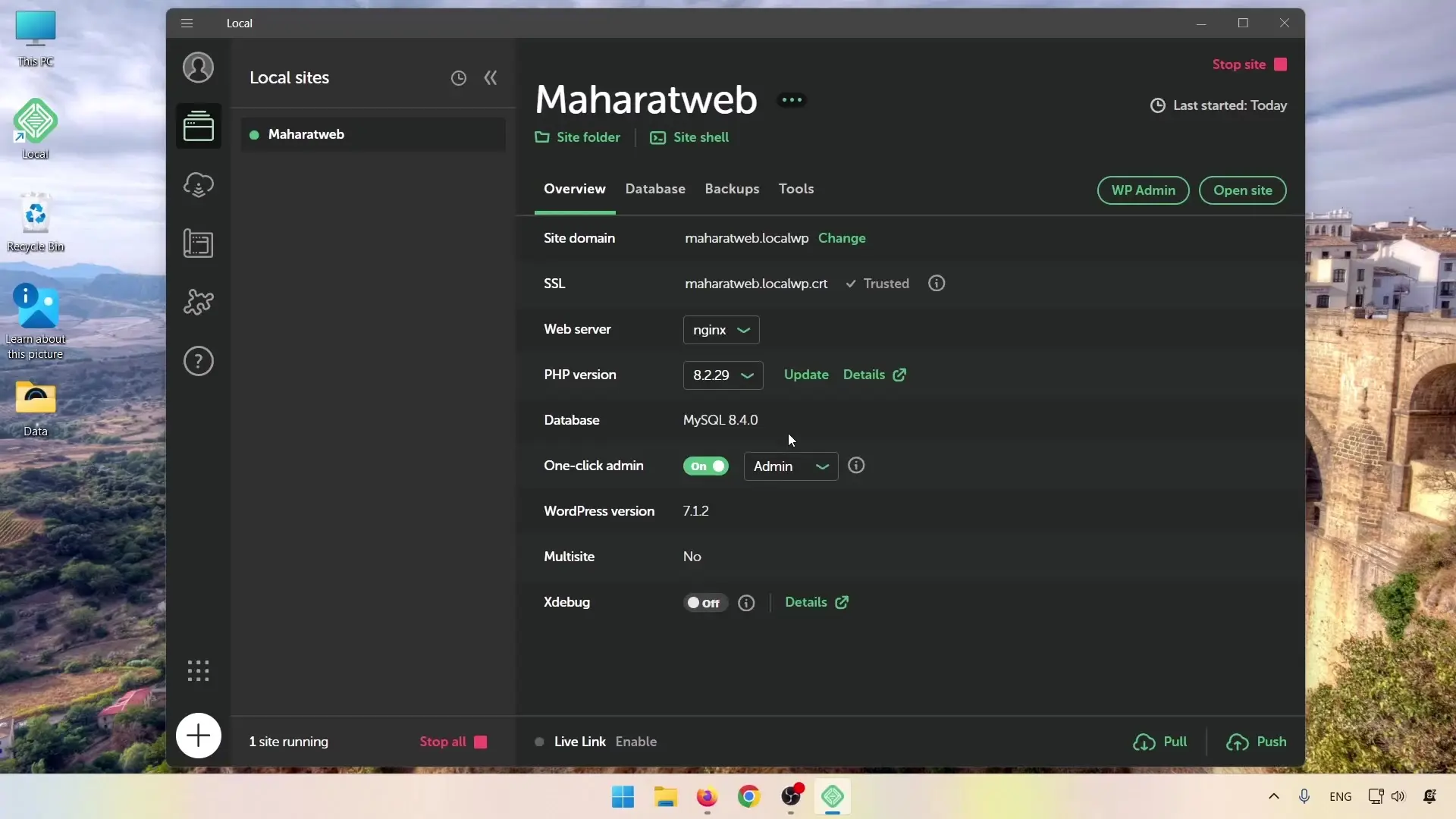Image resolution: width=1456 pixels, height=819 pixels.
Task: Open the Site shell link
Action: click(x=689, y=137)
